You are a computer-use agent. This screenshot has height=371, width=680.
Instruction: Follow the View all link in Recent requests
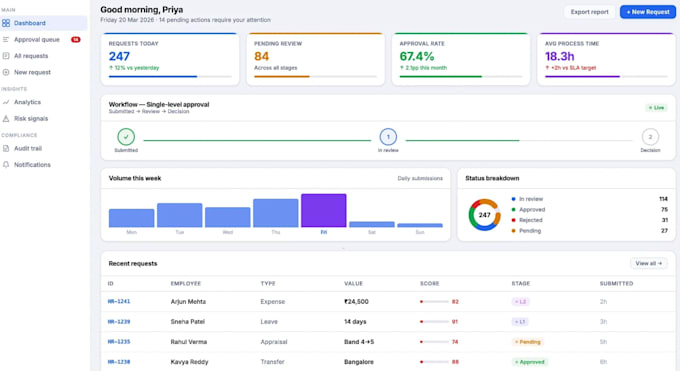648,263
